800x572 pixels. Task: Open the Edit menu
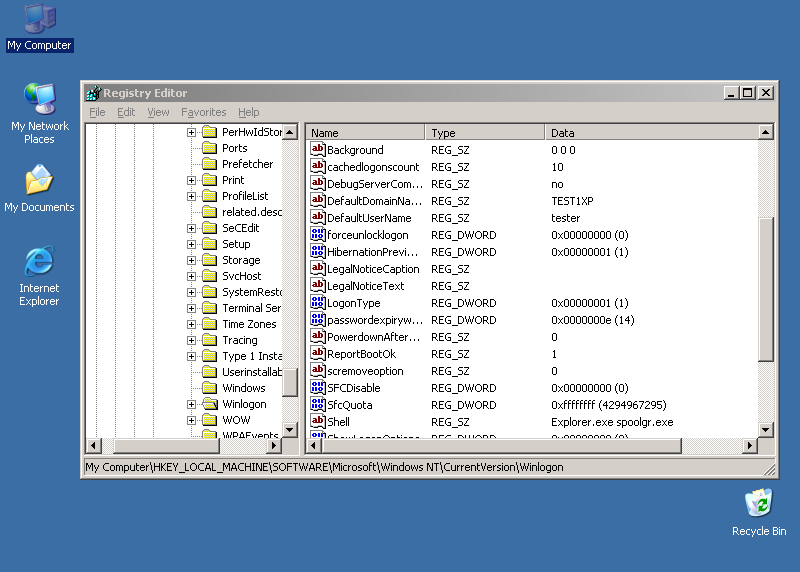tap(126, 112)
